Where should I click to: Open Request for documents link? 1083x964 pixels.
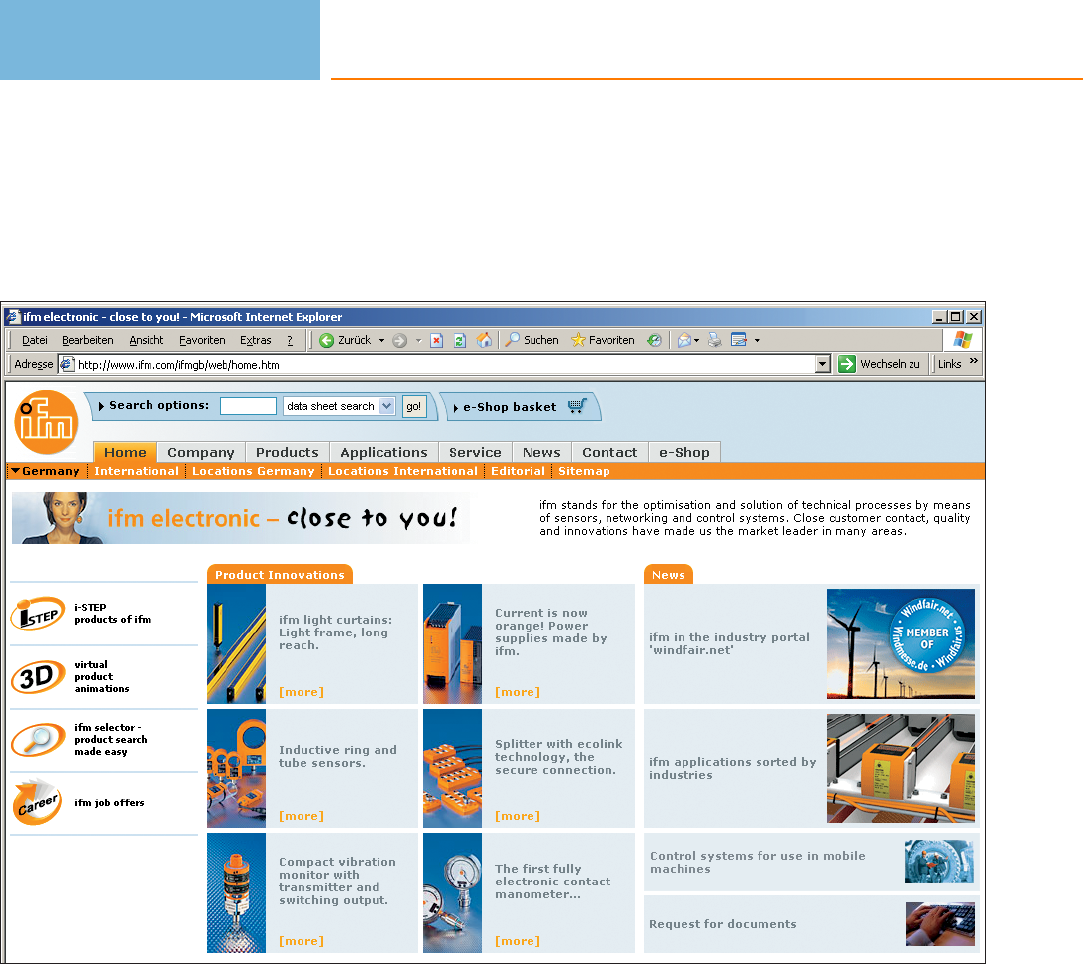722,924
